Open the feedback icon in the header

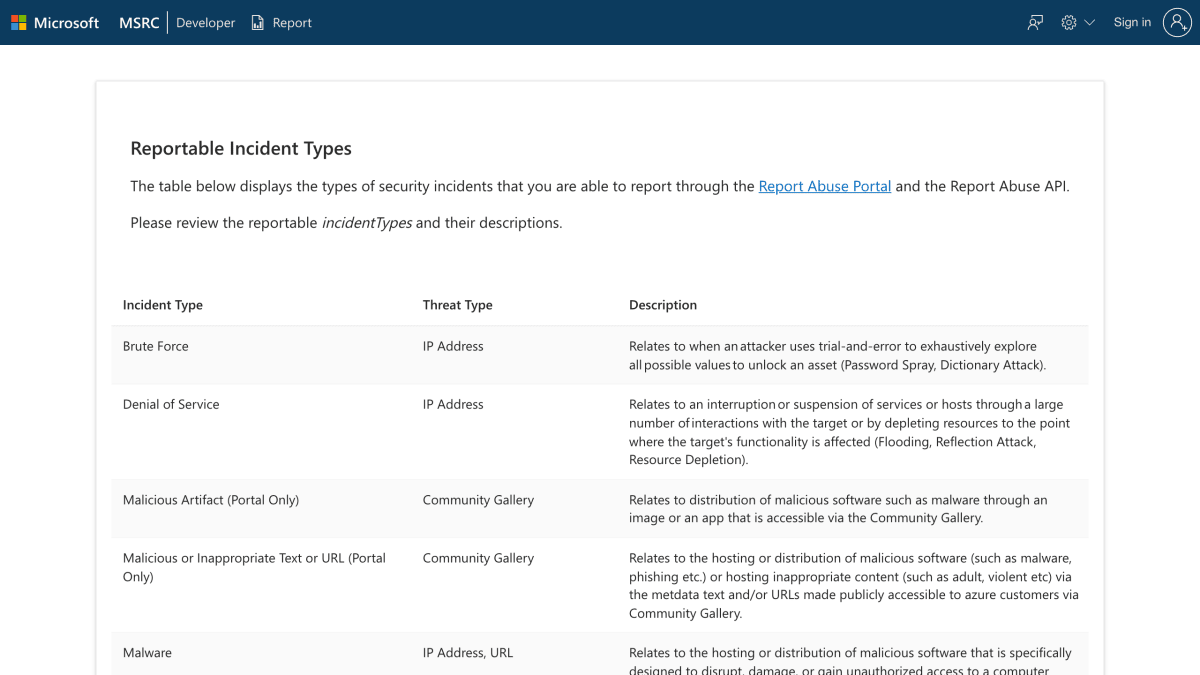(x=1035, y=22)
